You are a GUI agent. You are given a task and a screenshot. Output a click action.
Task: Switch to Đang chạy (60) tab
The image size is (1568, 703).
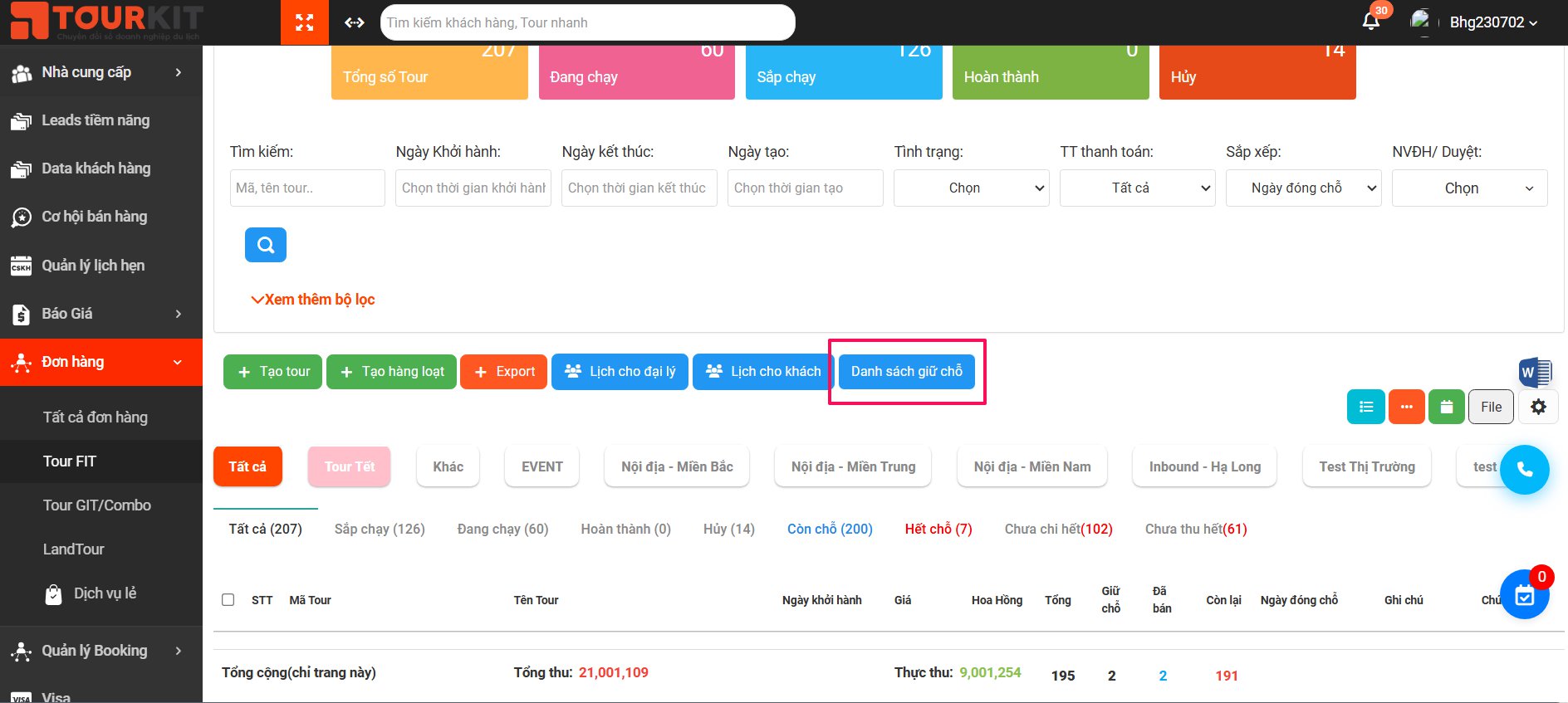tap(502, 529)
